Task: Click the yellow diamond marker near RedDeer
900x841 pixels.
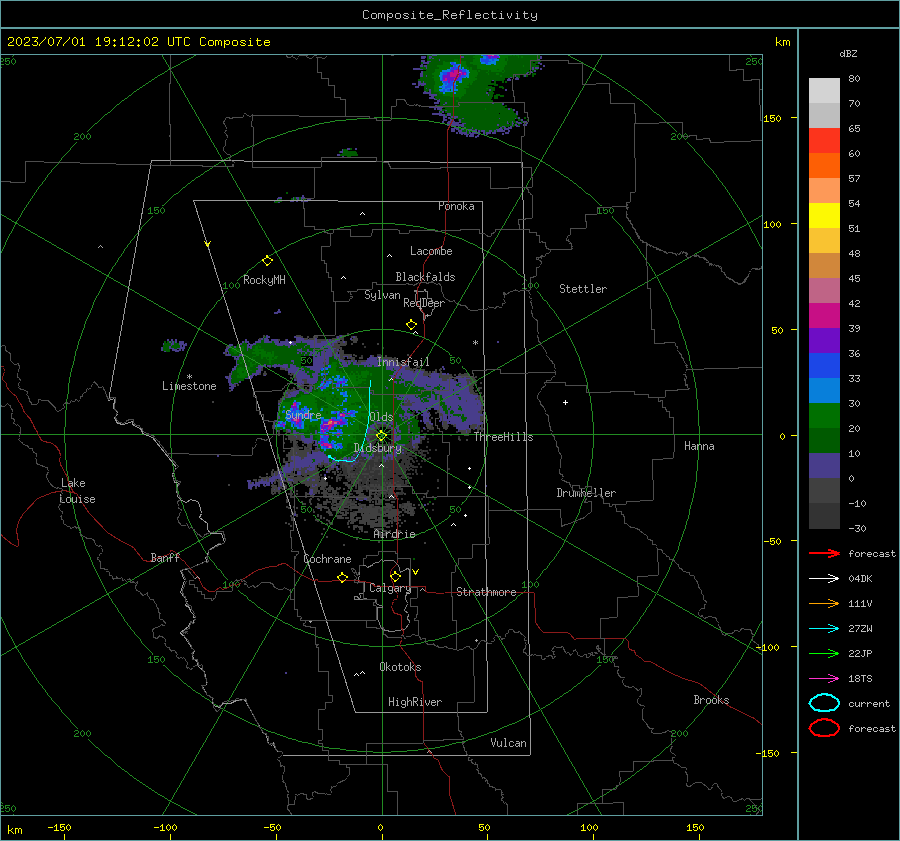Action: (x=411, y=325)
